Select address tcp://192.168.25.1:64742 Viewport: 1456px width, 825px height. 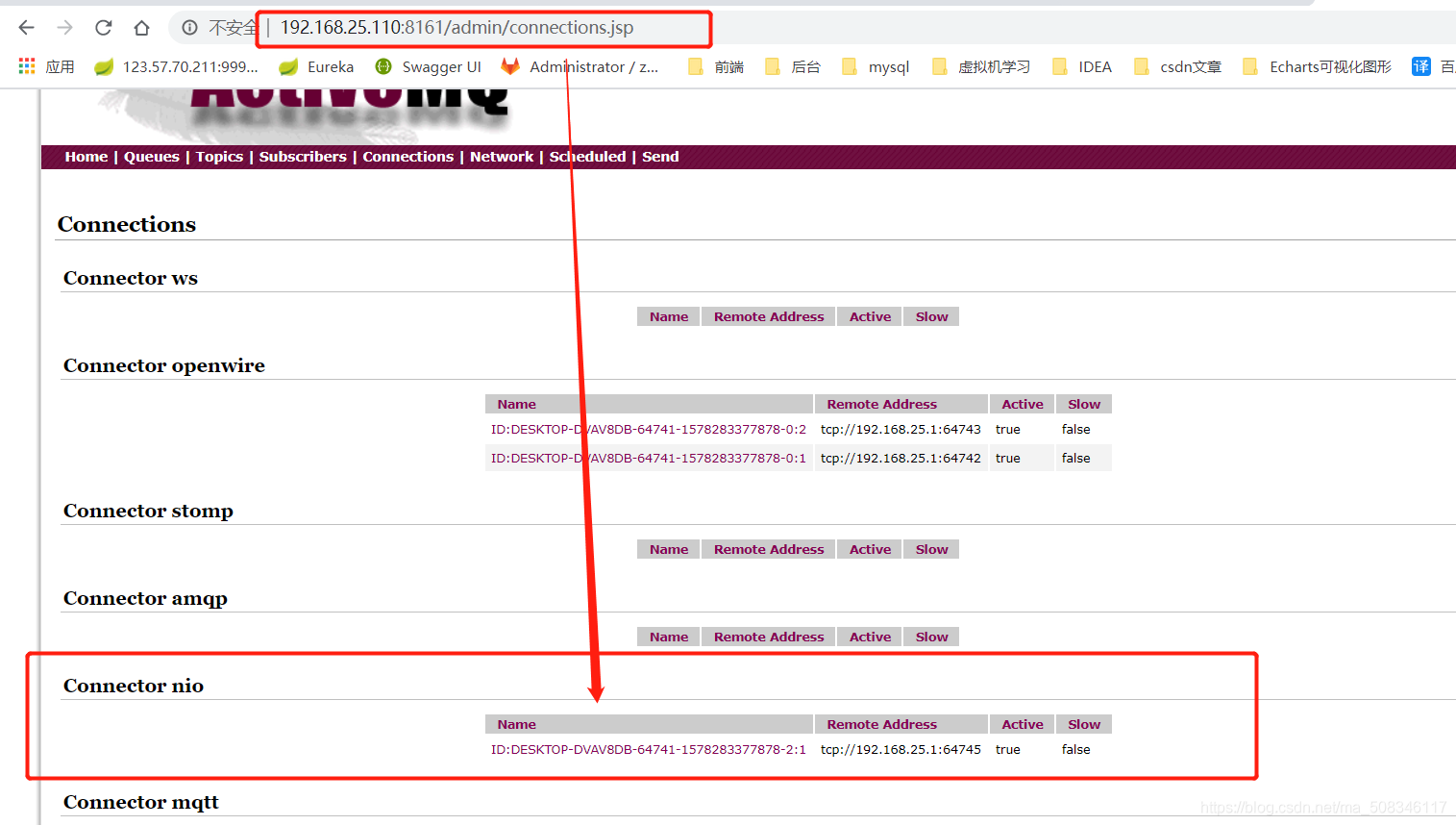[901, 459]
